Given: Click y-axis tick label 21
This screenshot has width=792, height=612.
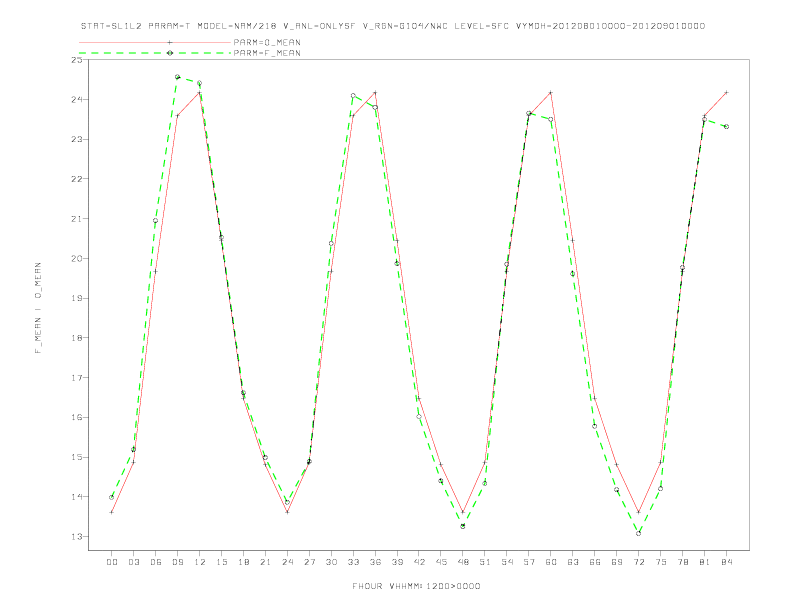Looking at the screenshot, I should pos(77,219).
